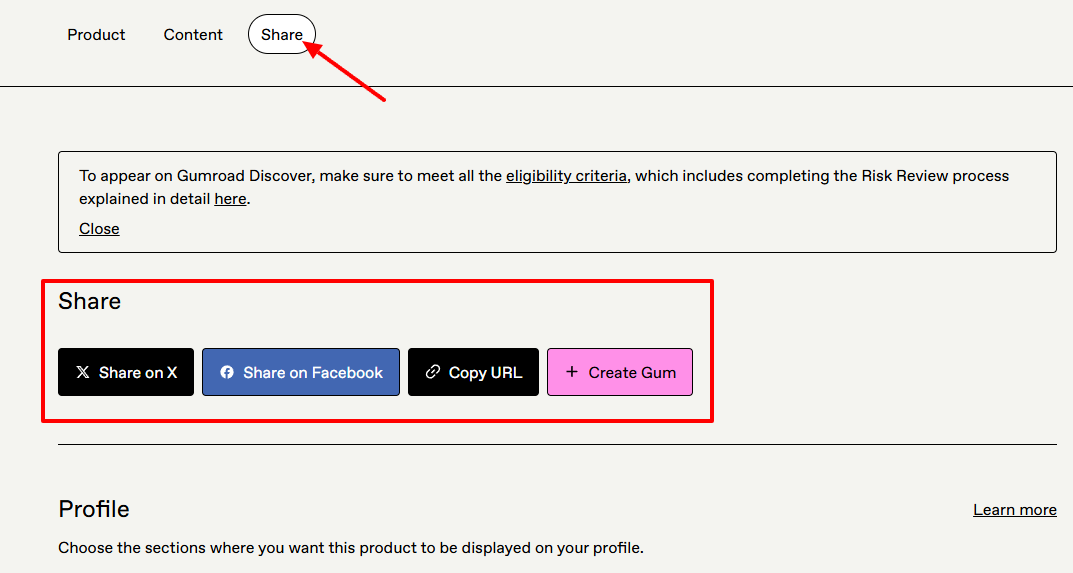Select the outlined Share tab
The image size is (1073, 573).
point(282,34)
